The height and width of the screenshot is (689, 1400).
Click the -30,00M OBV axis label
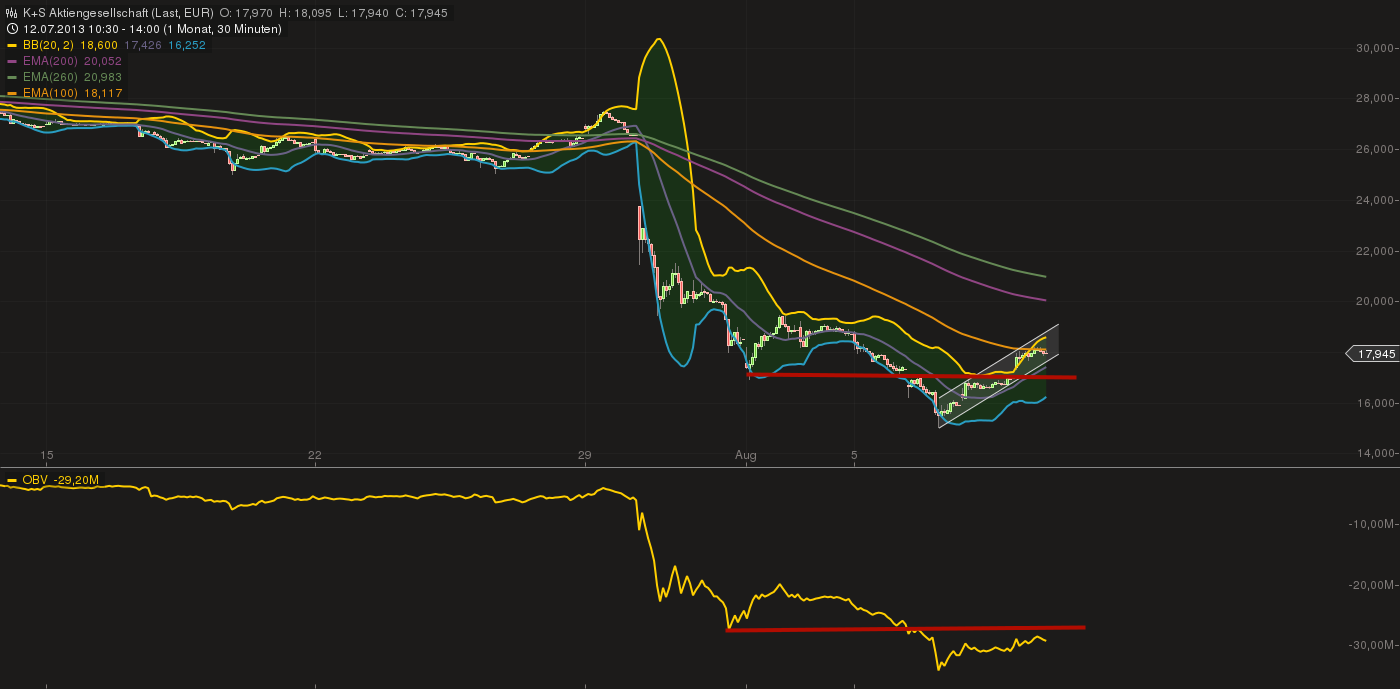click(x=1373, y=645)
